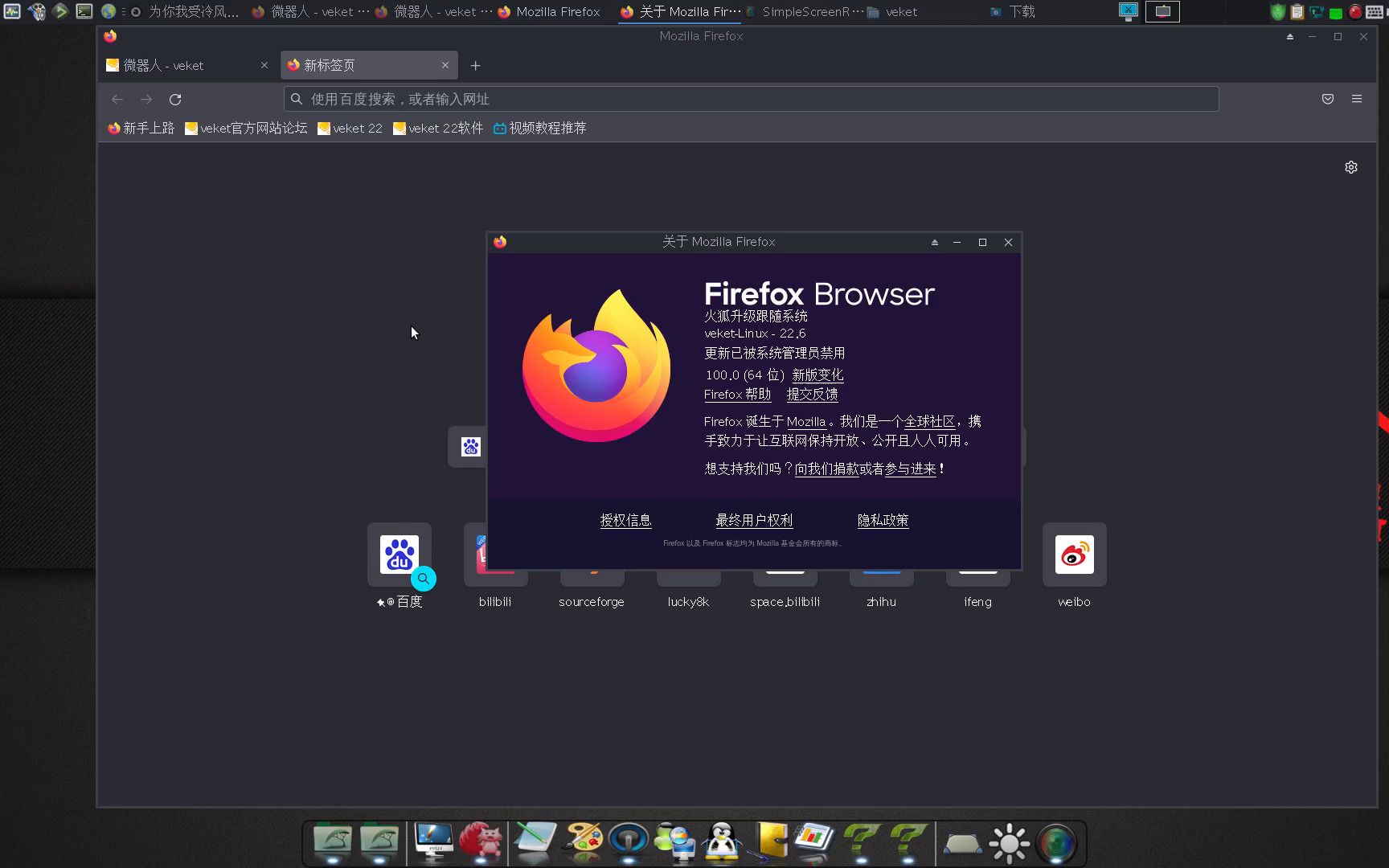
Task: Open the 授权信息 link
Action: pyautogui.click(x=625, y=520)
